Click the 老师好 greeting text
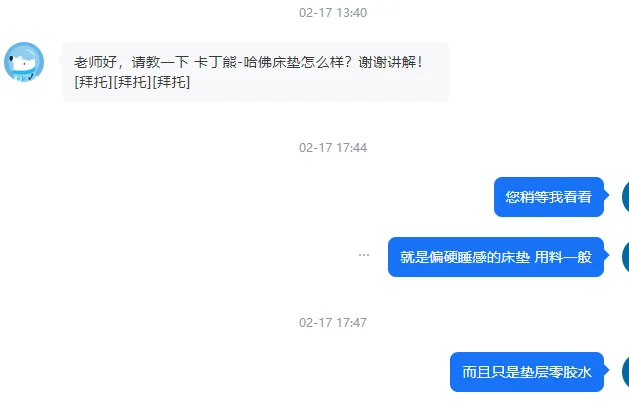 [x=95, y=62]
